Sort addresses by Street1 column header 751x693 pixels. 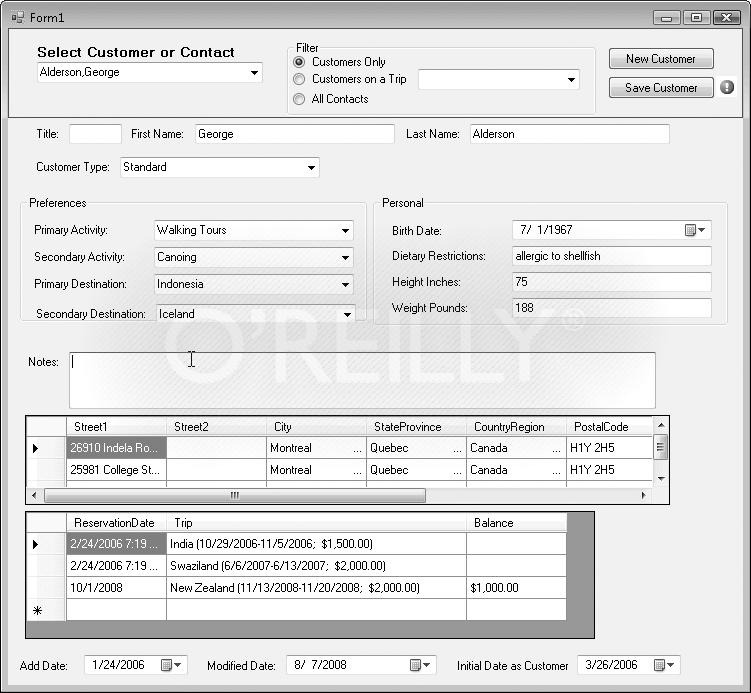pyautogui.click(x=116, y=427)
